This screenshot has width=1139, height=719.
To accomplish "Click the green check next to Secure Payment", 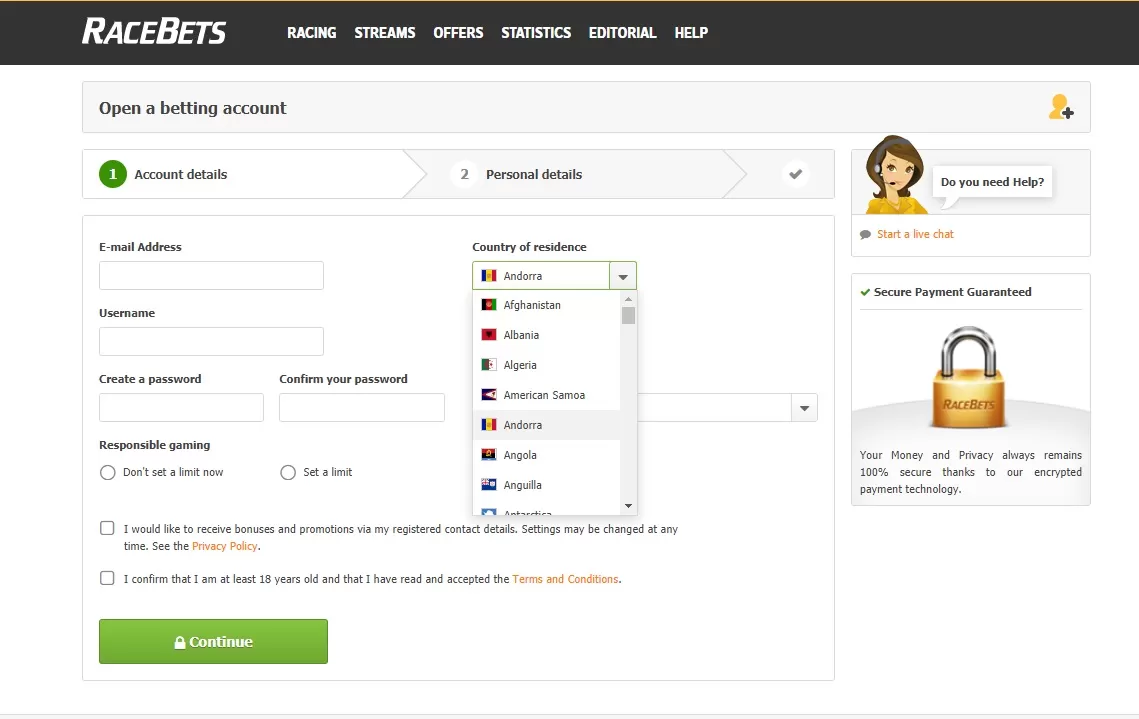I will (865, 292).
